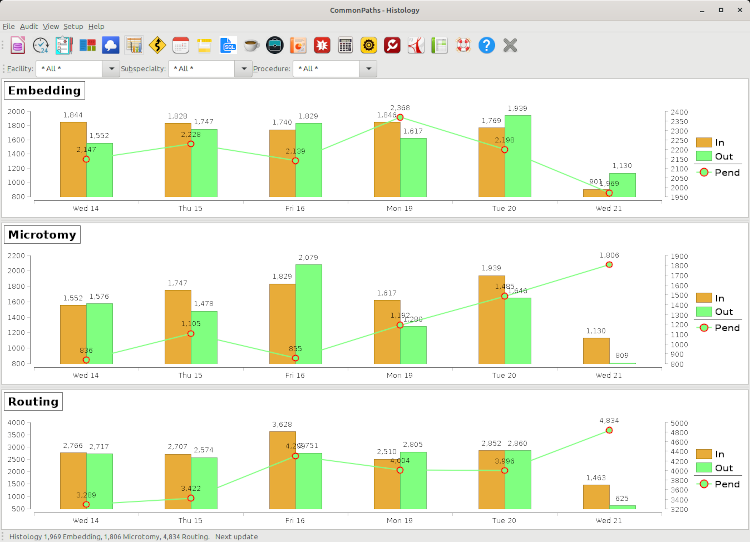Viewport: 750px width, 542px height.
Task: Open the Setup menu
Action: [x=73, y=26]
